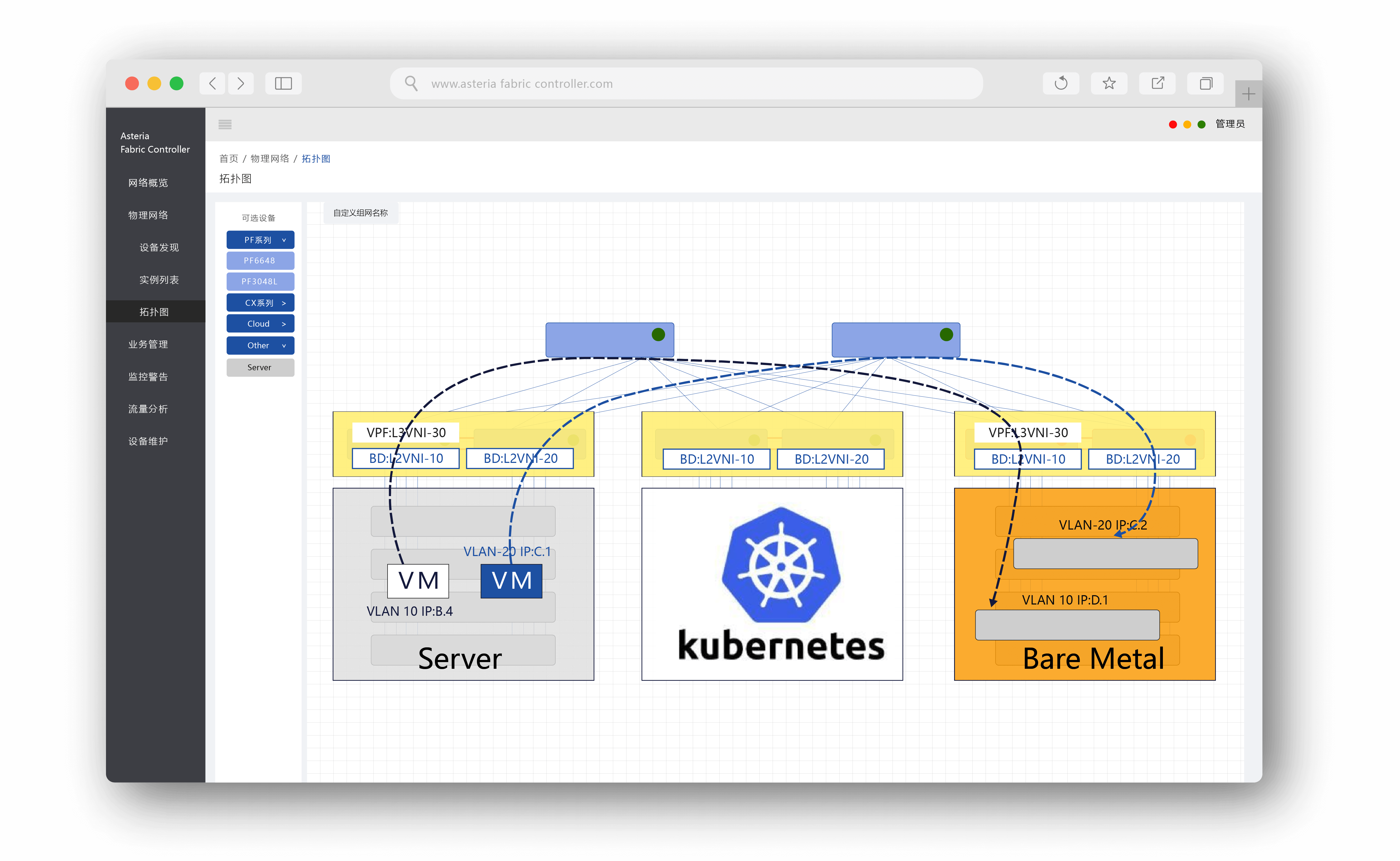Click the VLAN 10 IP:B.4 label
The height and width of the screenshot is (861, 1400).
pyautogui.click(x=410, y=611)
